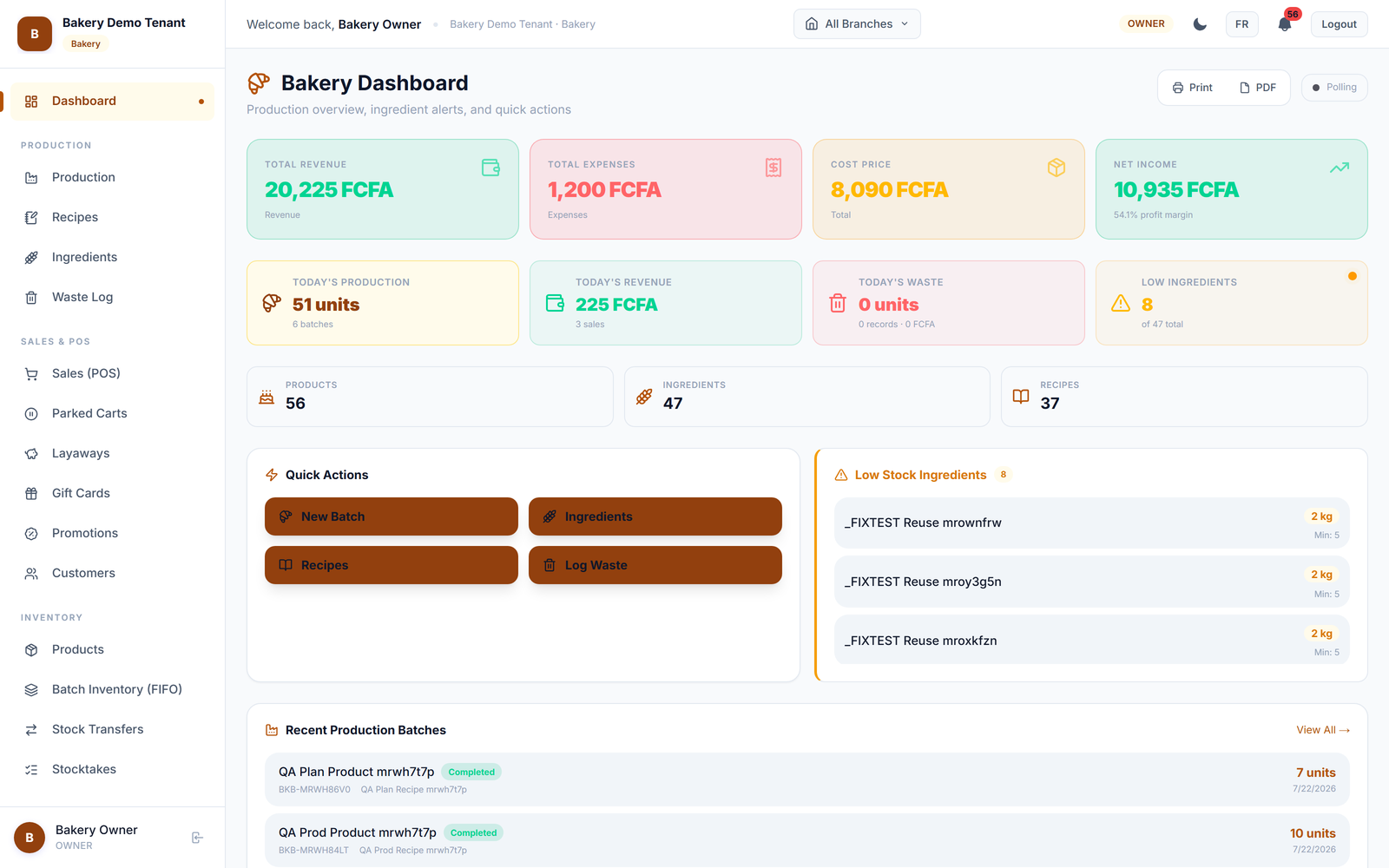1389x868 pixels.
Task: Click Log Waste quick action
Action: 655,565
